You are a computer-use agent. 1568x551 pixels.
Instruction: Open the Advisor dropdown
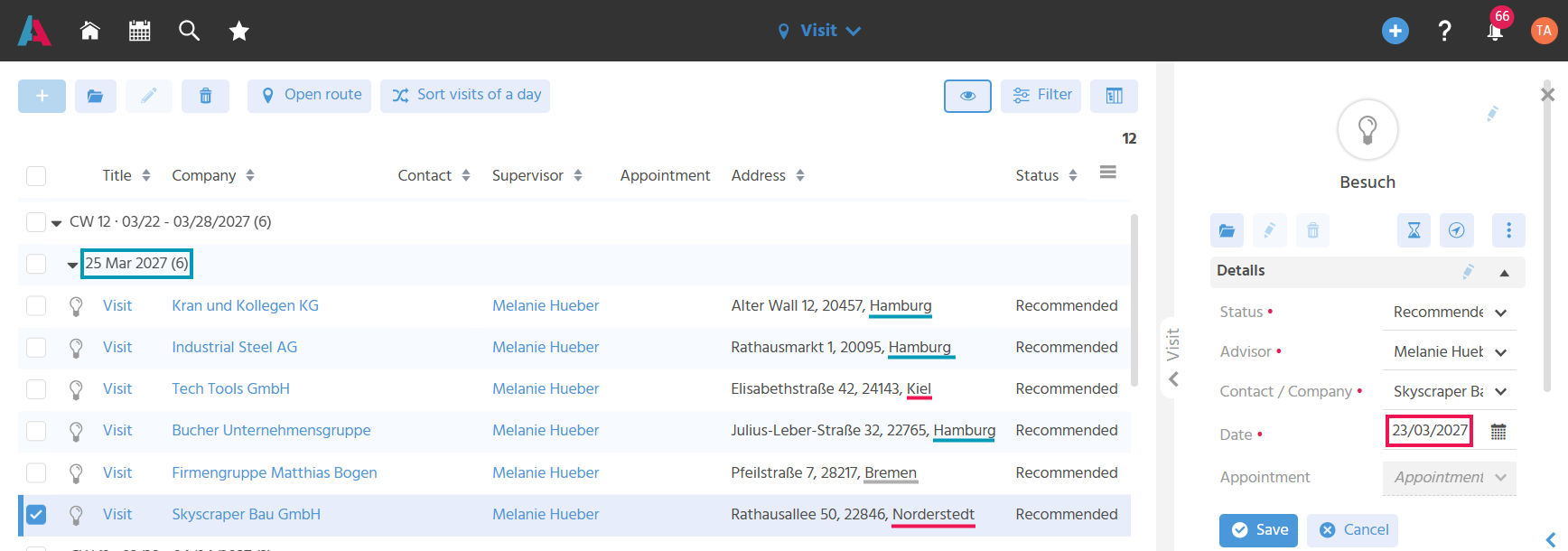(x=1450, y=352)
